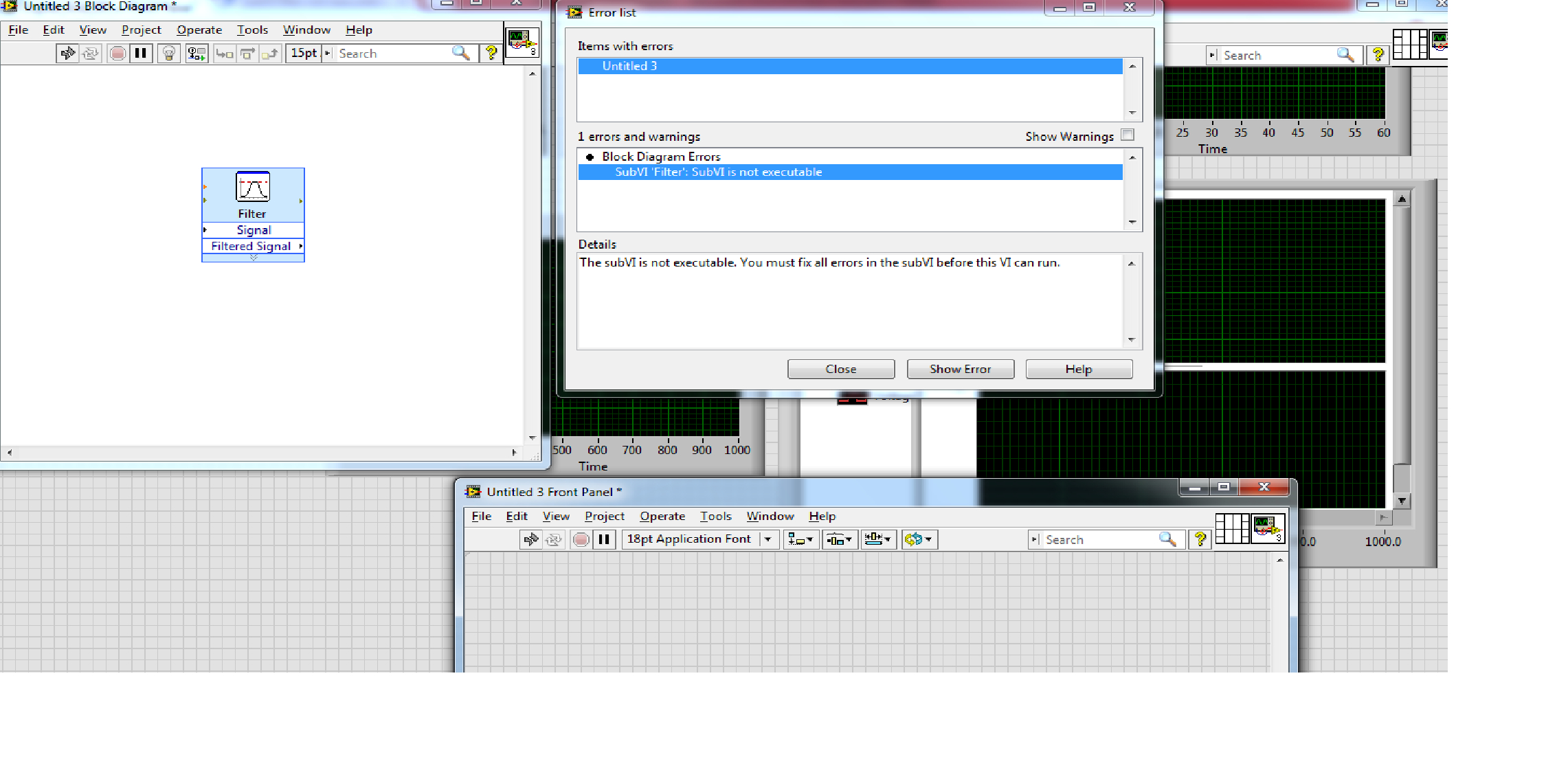The height and width of the screenshot is (757, 1568).
Task: Click VI icon in Front Panel corner
Action: tap(1268, 529)
